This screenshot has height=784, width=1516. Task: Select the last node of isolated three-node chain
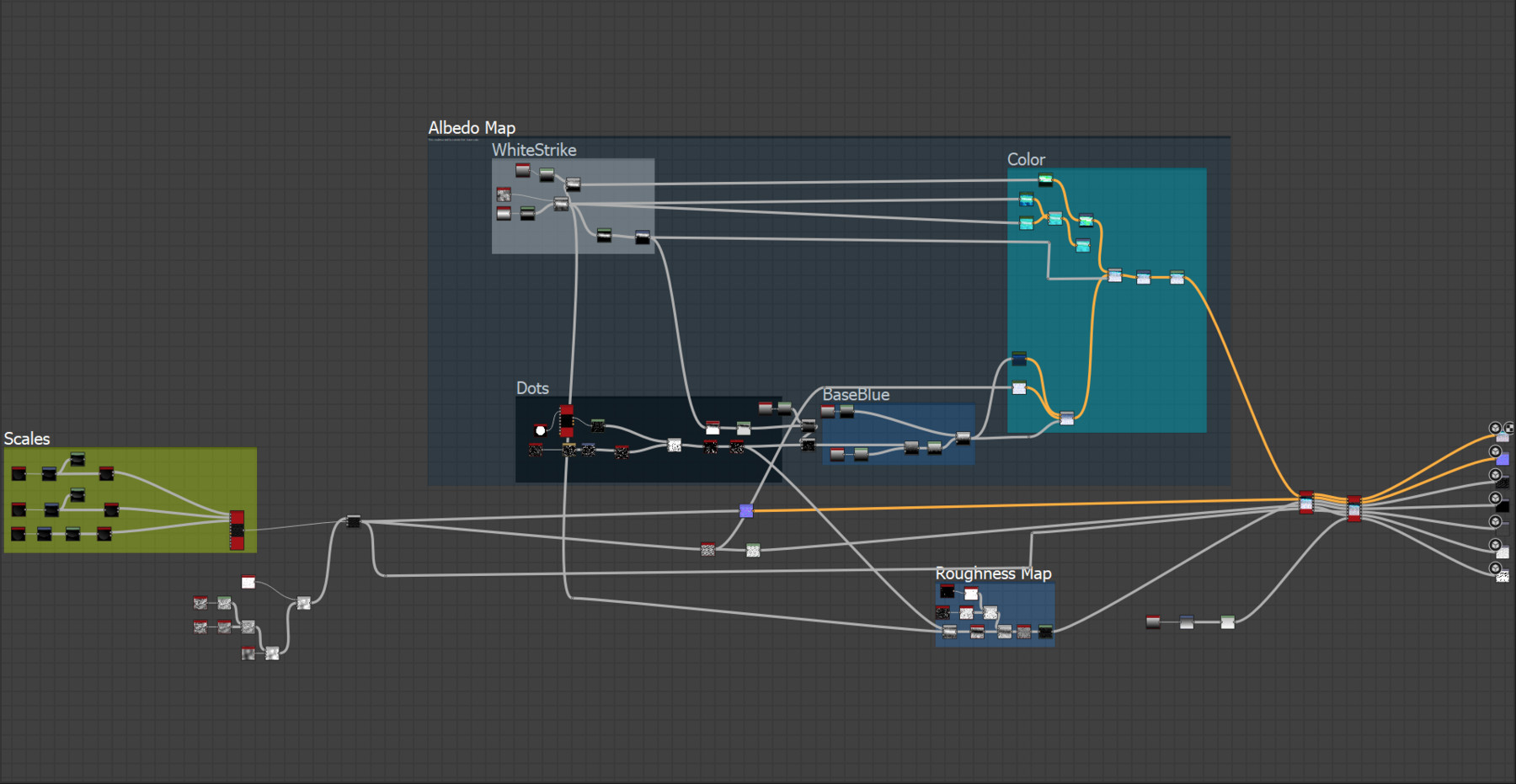(x=1228, y=622)
